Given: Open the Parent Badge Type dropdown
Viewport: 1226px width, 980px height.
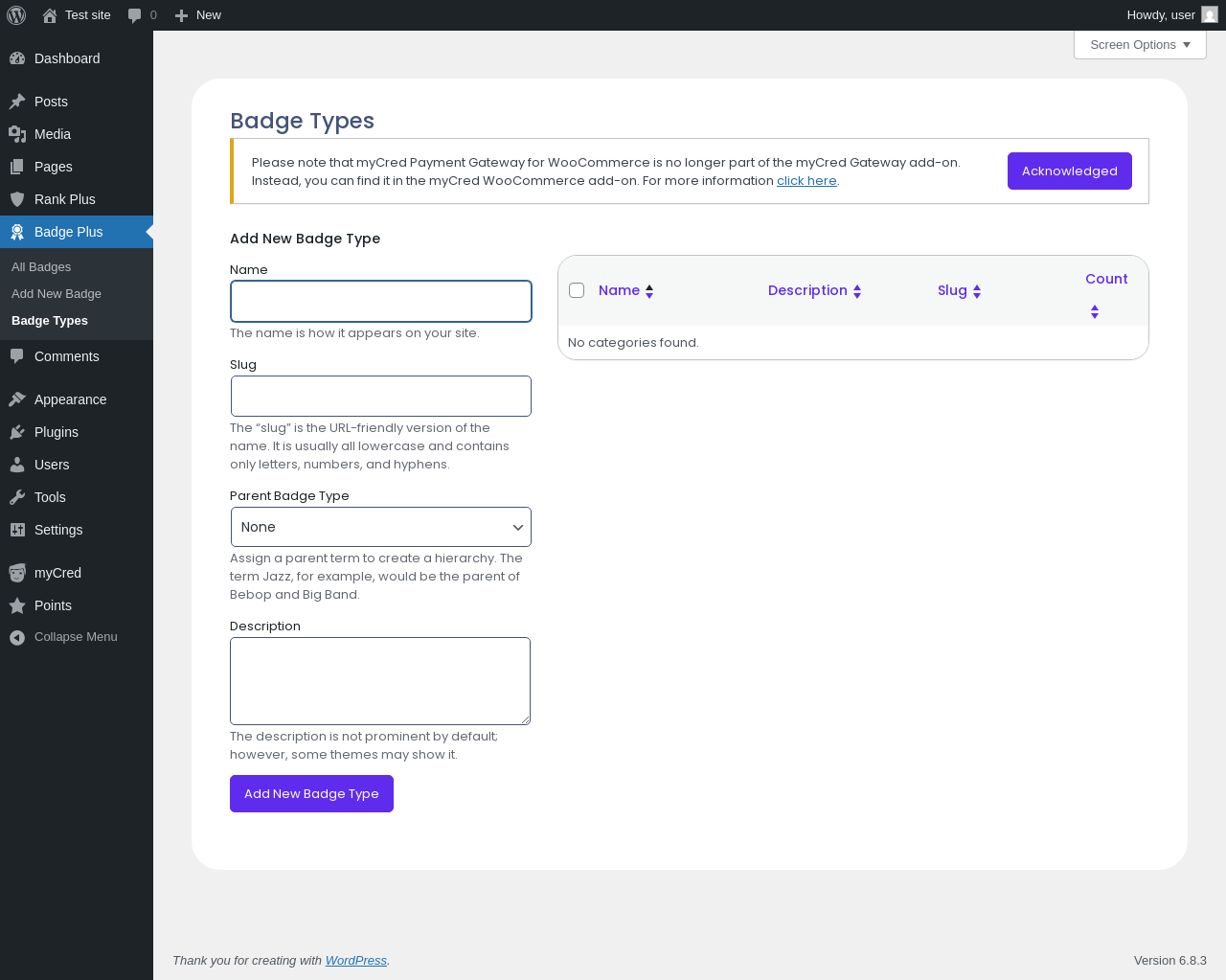Looking at the screenshot, I should [x=381, y=527].
